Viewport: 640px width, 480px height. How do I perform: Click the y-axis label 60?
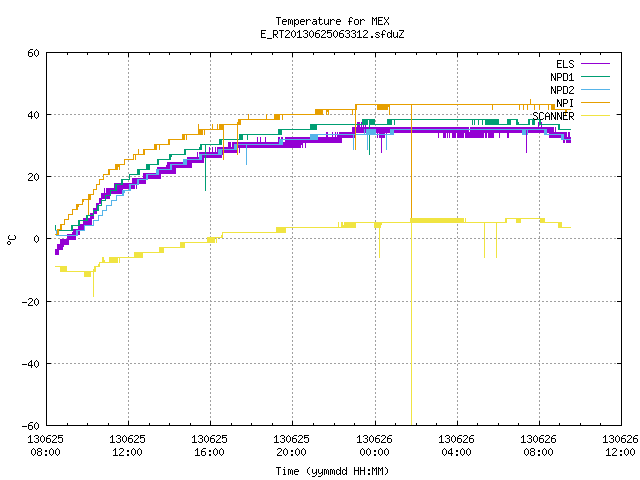pos(33,53)
